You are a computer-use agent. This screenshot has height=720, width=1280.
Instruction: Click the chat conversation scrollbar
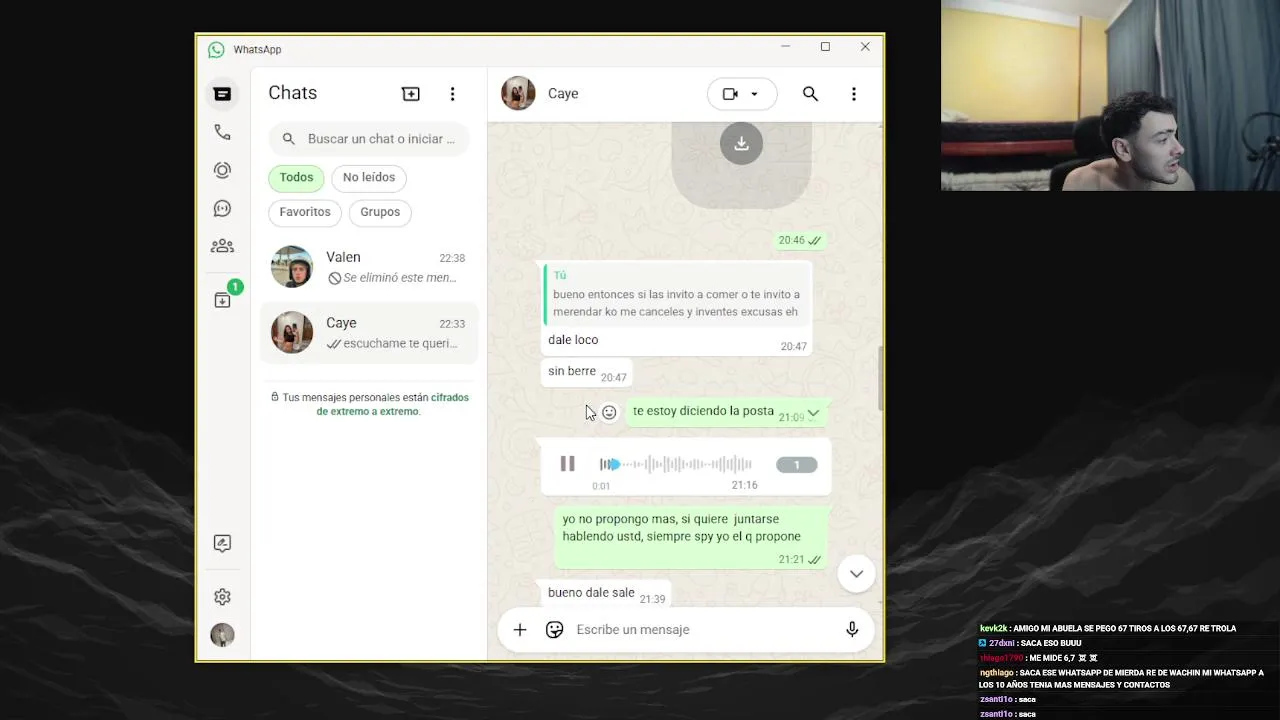[x=880, y=378]
